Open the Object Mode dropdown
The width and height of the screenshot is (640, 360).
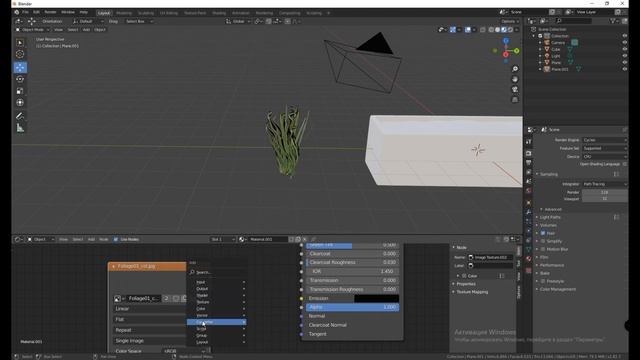[32, 30]
